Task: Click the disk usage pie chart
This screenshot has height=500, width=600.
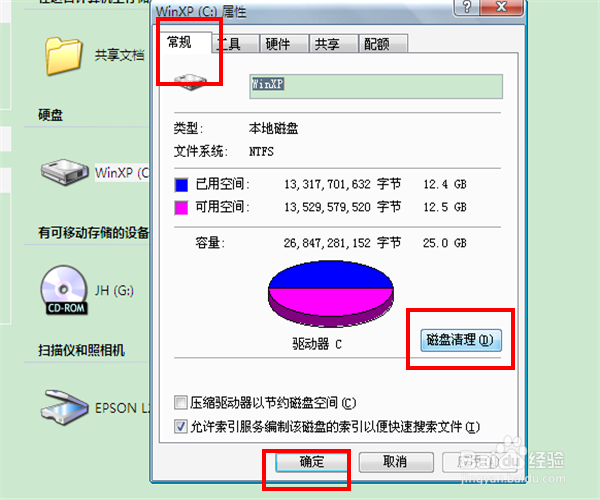Action: click(331, 294)
